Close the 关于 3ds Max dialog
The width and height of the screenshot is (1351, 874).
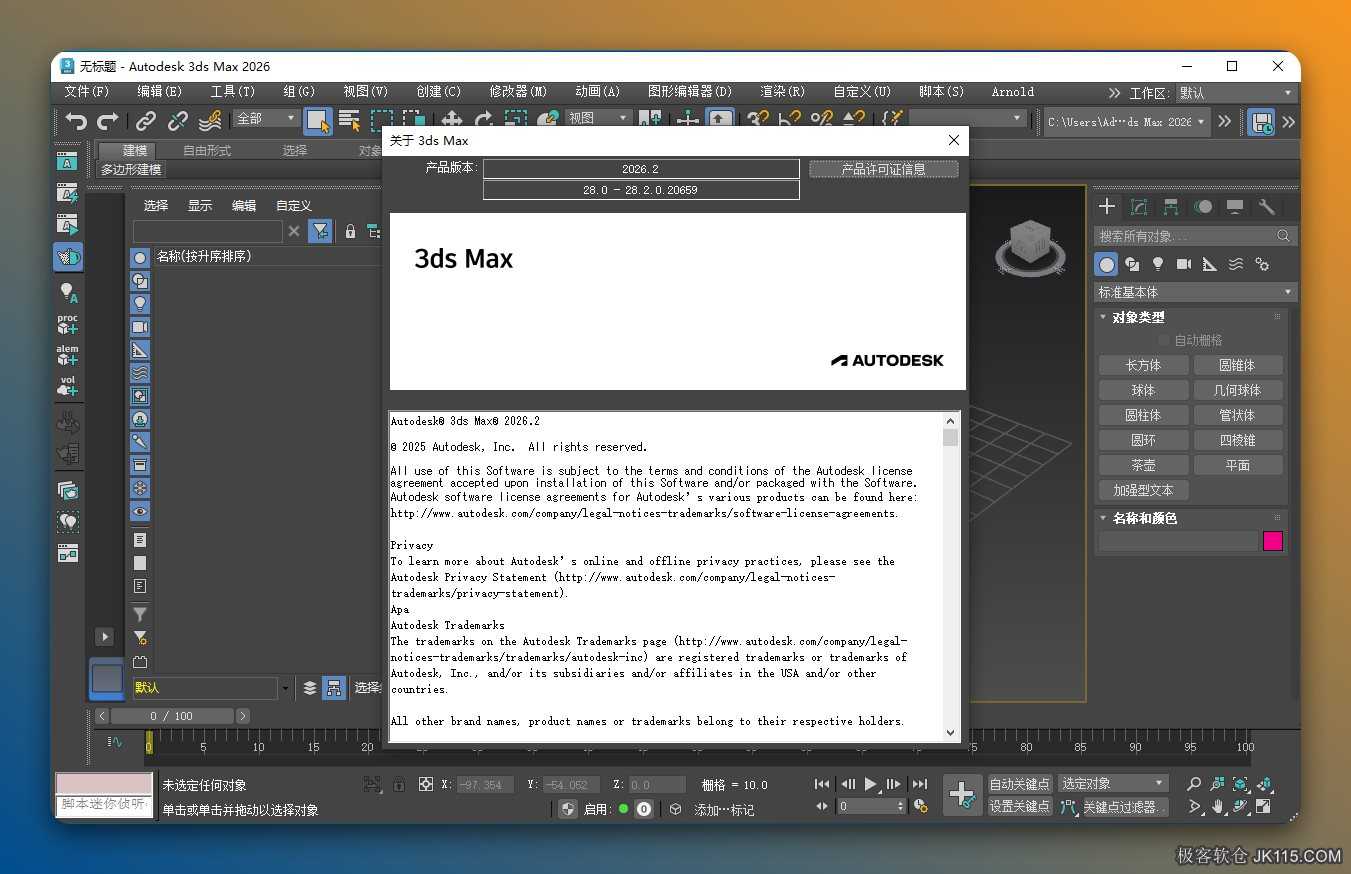pyautogui.click(x=953, y=140)
